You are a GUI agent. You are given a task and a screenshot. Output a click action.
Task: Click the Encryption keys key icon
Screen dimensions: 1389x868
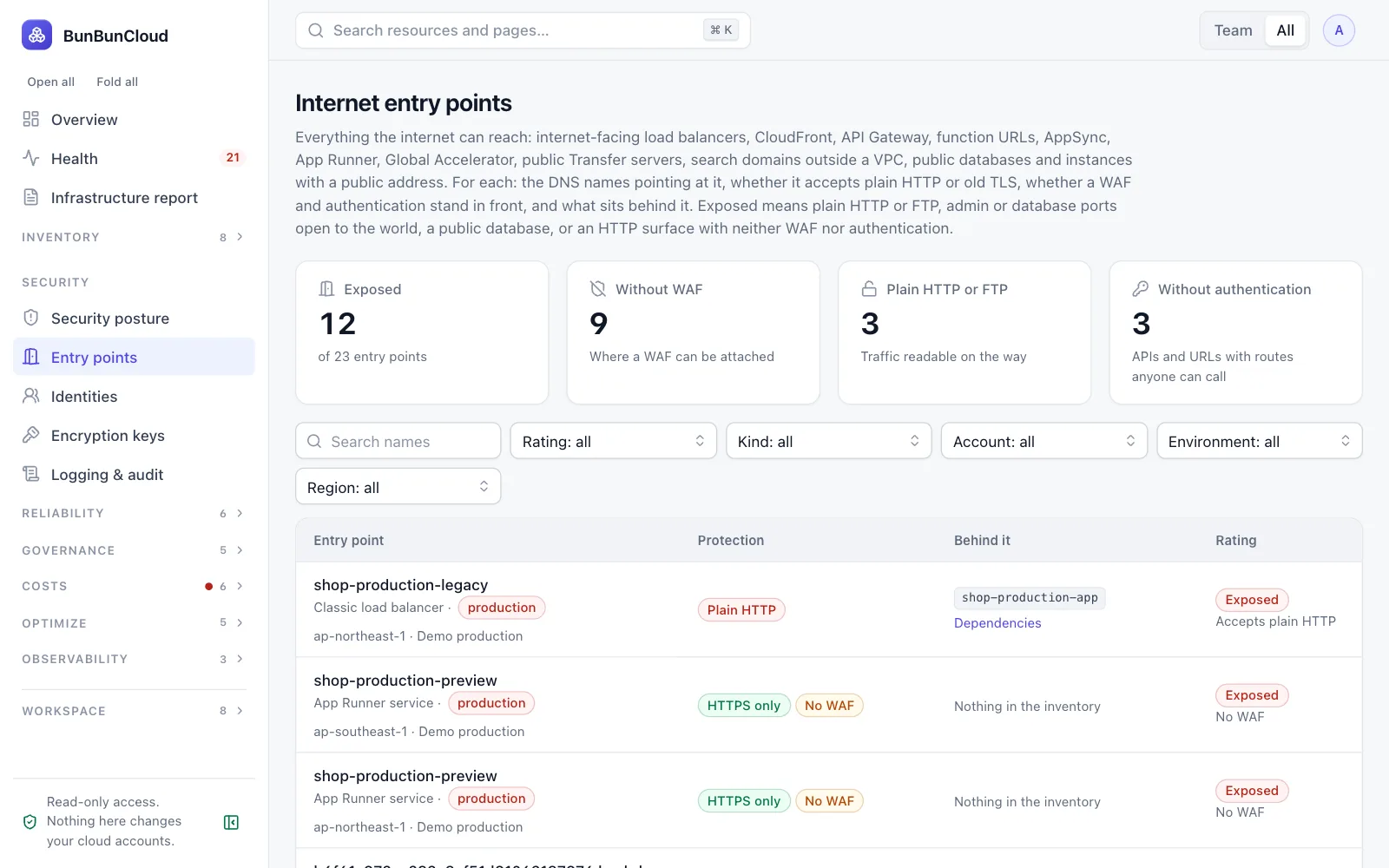(31, 435)
